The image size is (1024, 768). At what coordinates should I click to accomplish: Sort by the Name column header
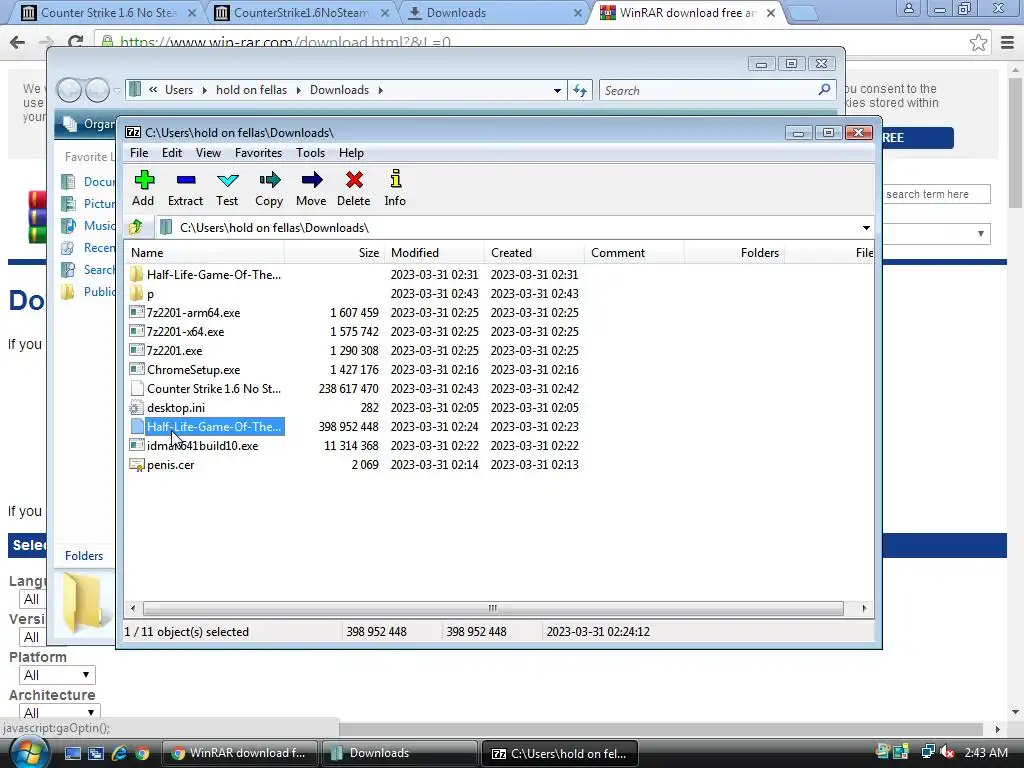(204, 253)
